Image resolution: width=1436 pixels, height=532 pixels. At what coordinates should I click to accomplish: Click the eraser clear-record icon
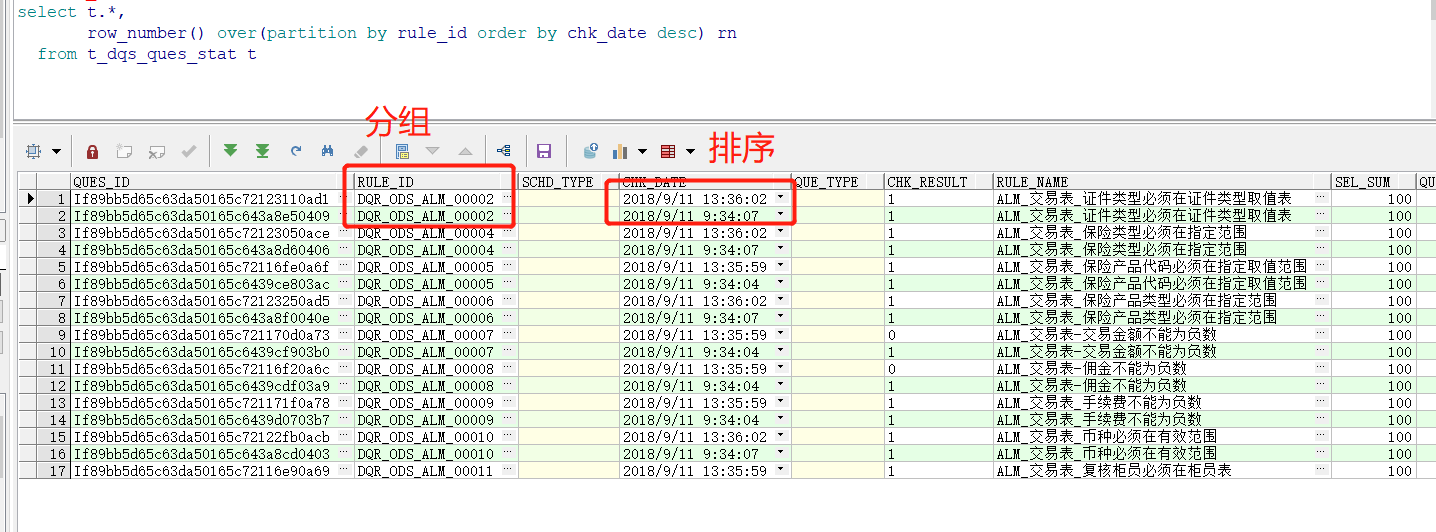pos(360,151)
